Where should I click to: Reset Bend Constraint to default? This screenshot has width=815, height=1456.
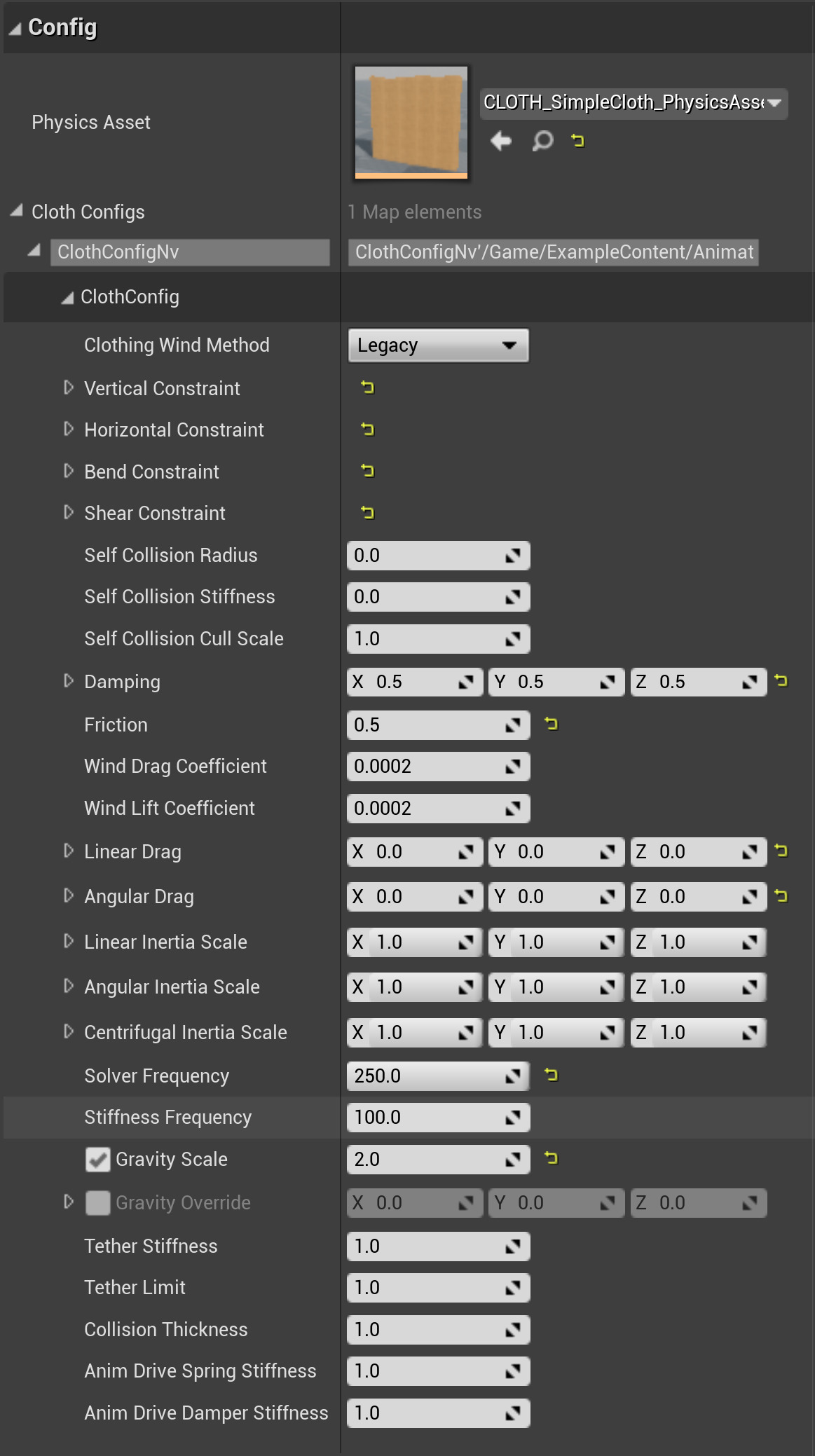(x=367, y=471)
